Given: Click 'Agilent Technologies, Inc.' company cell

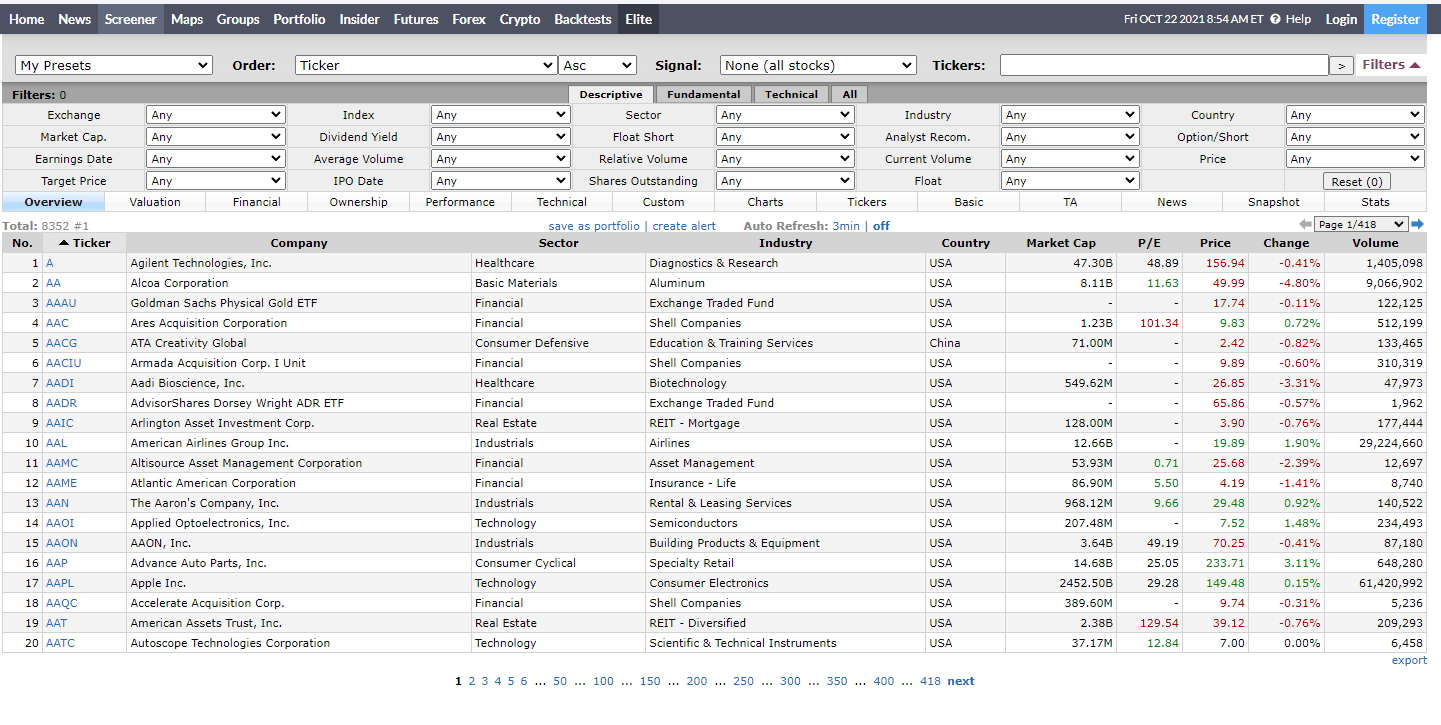Looking at the screenshot, I should [300, 263].
